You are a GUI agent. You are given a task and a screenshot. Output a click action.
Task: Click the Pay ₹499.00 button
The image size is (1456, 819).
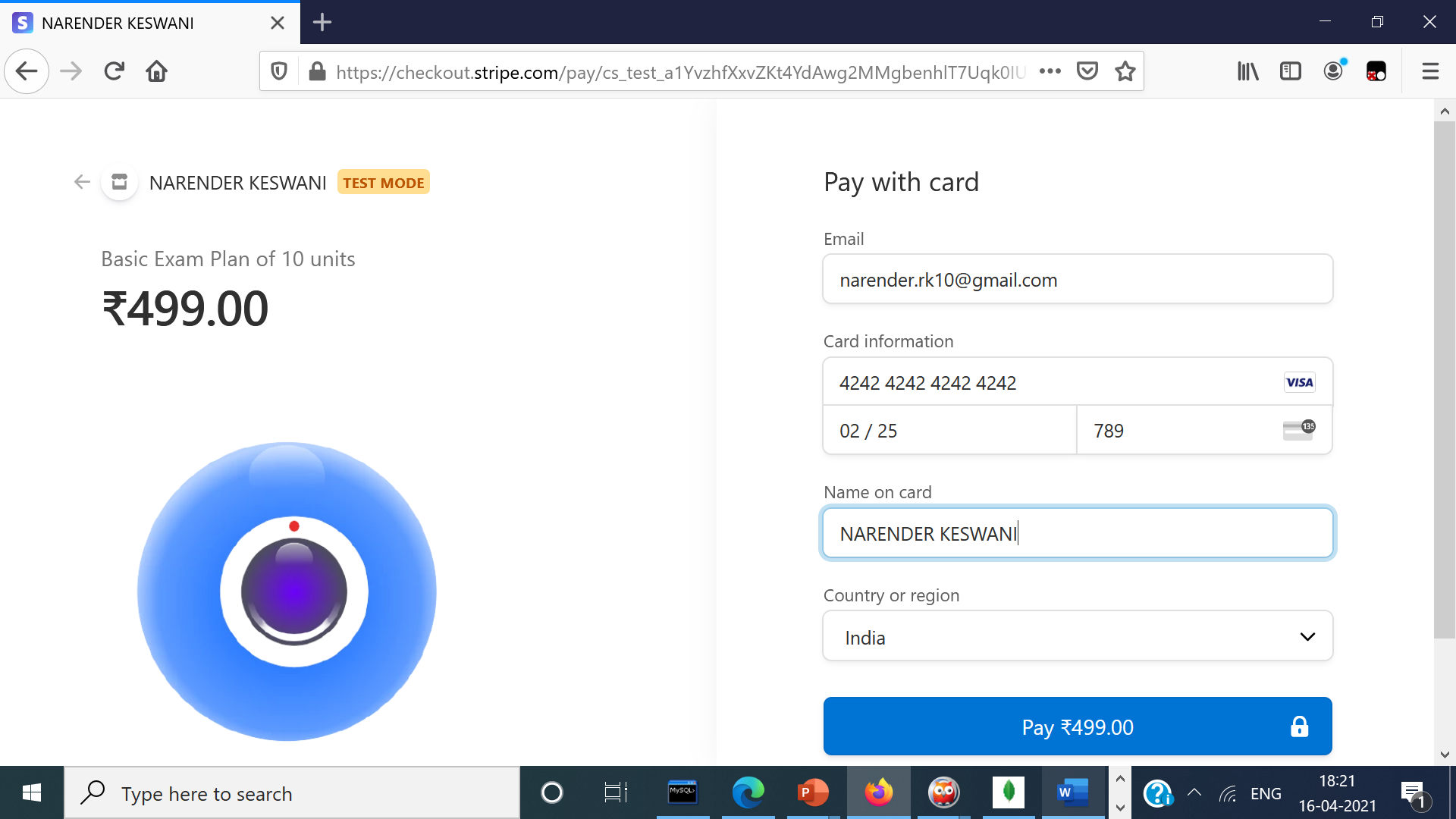[1078, 726]
